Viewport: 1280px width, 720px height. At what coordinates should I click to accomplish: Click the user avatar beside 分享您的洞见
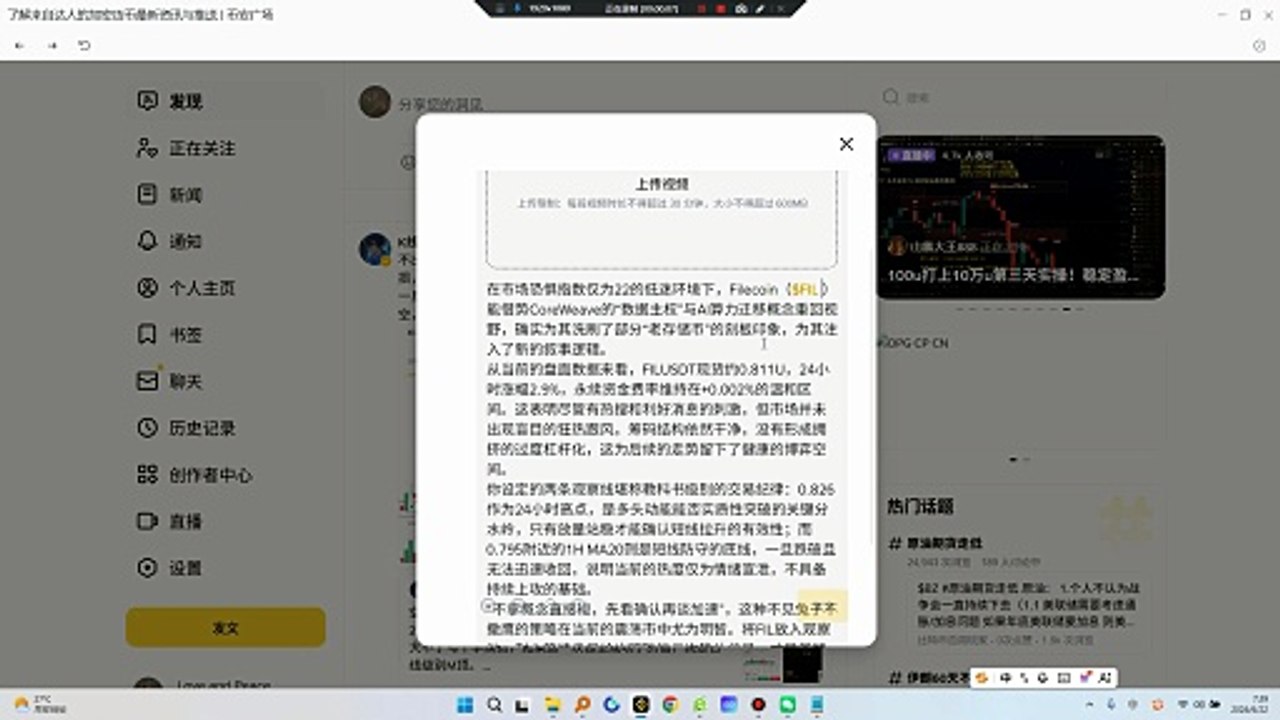(375, 101)
